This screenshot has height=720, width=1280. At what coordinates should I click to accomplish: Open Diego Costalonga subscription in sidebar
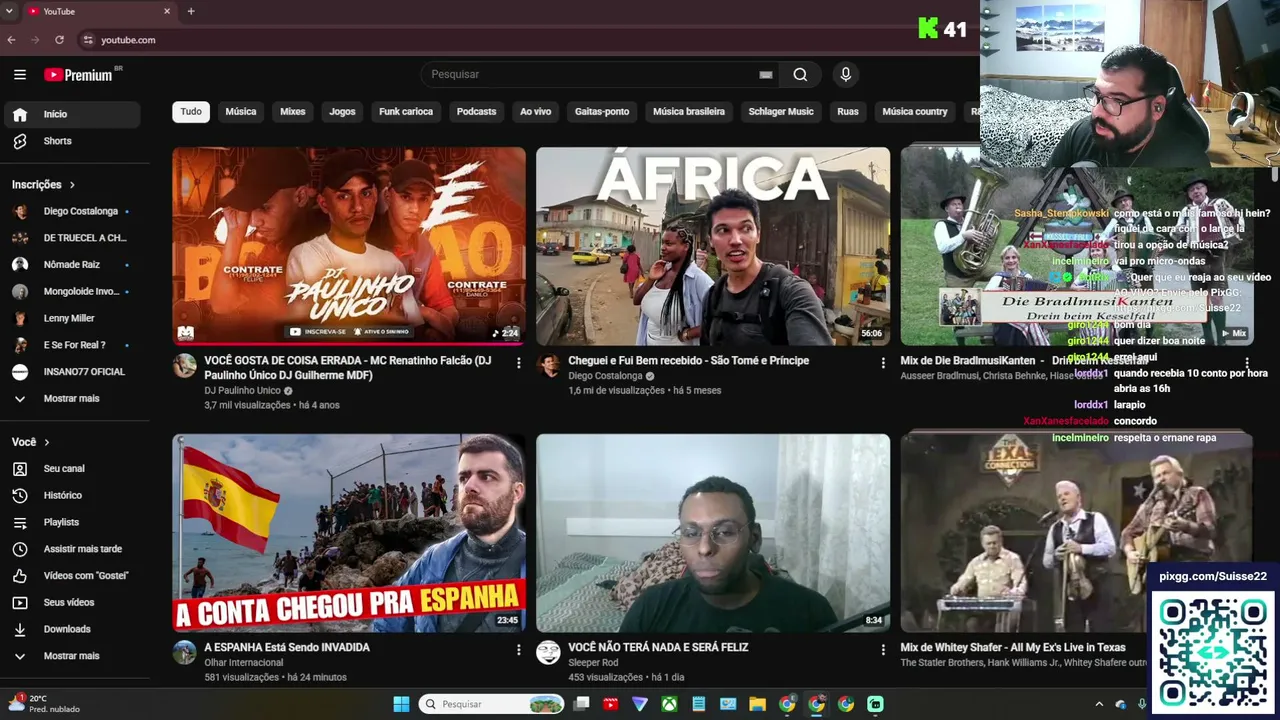point(70,211)
